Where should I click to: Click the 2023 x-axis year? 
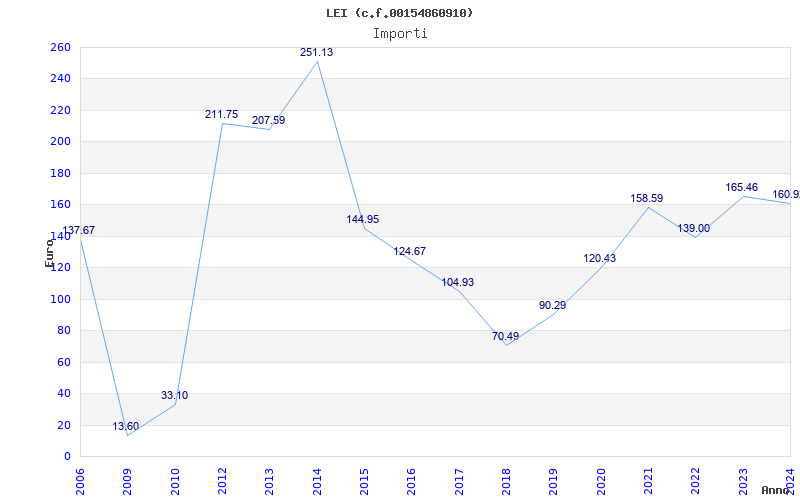(x=743, y=481)
